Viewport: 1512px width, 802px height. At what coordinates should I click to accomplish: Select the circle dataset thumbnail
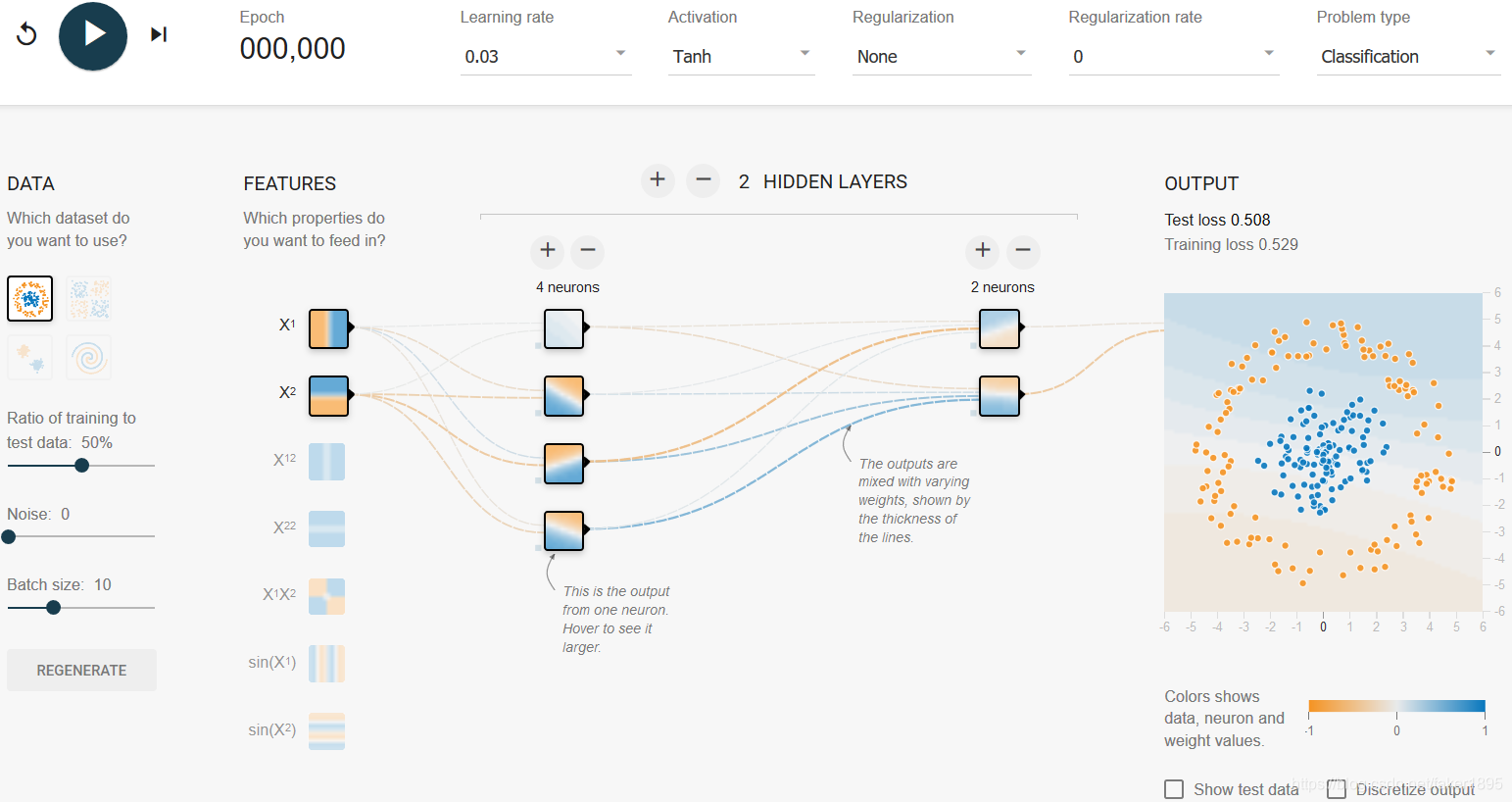[x=30, y=298]
